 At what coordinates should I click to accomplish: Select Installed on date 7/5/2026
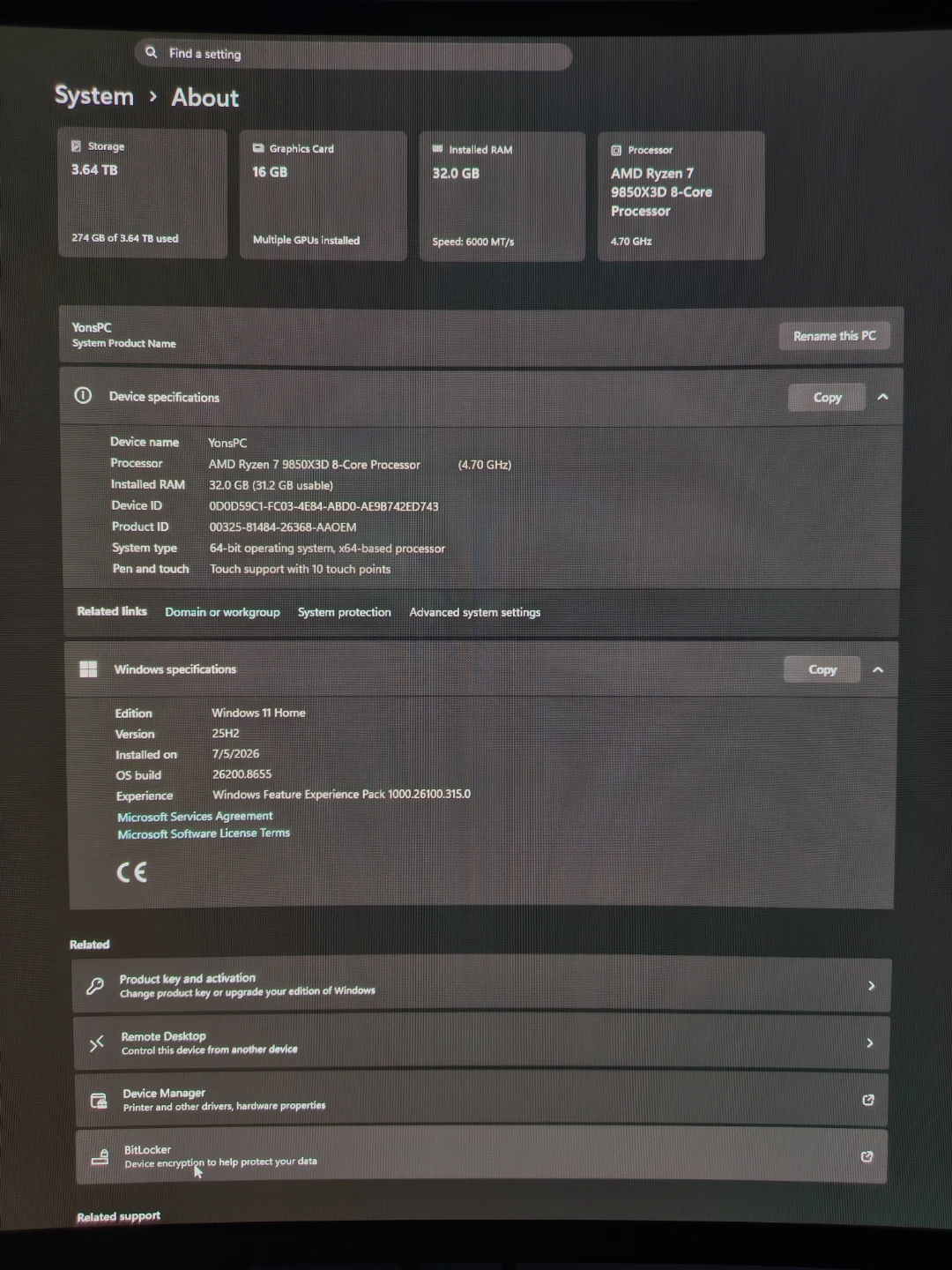(235, 754)
